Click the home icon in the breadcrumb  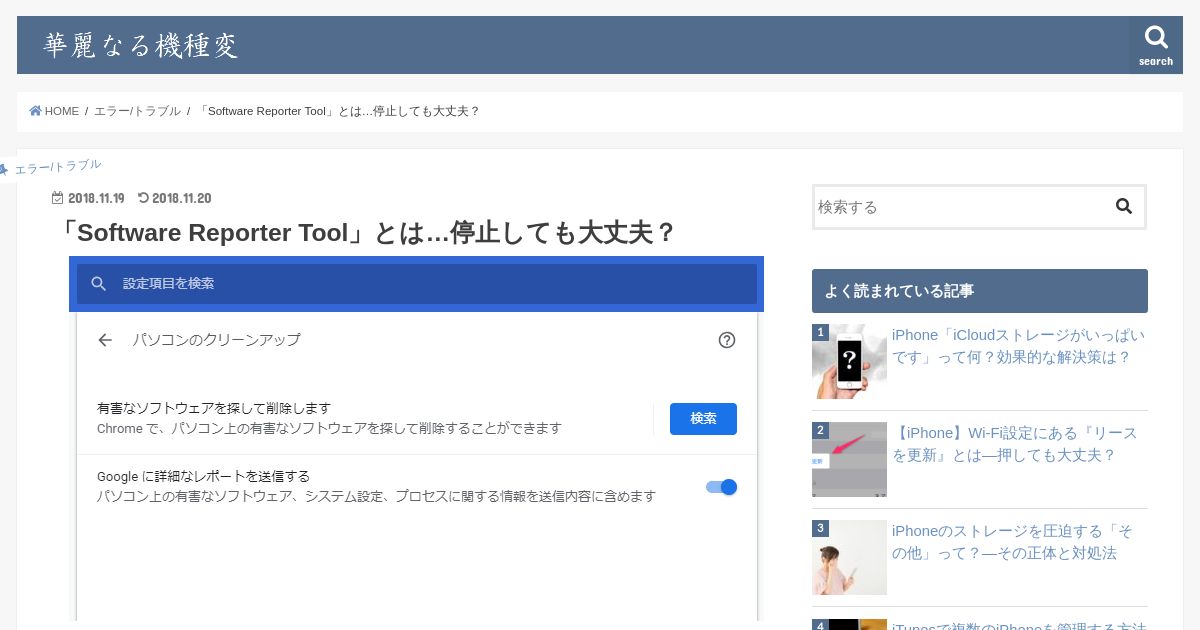click(x=36, y=111)
